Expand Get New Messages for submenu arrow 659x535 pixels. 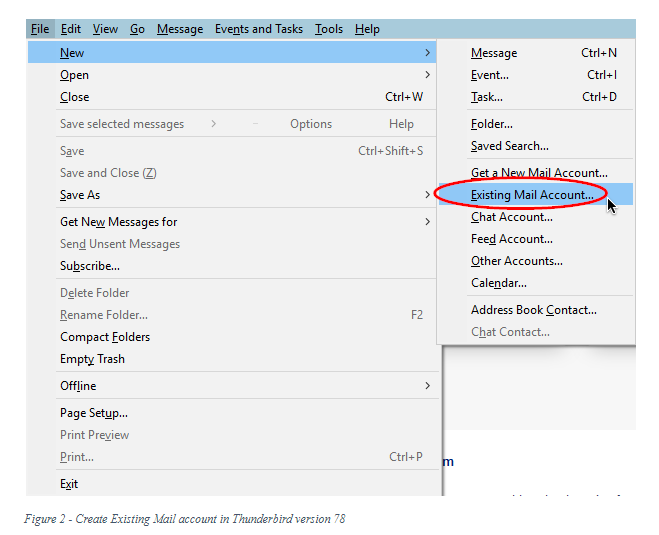(427, 221)
